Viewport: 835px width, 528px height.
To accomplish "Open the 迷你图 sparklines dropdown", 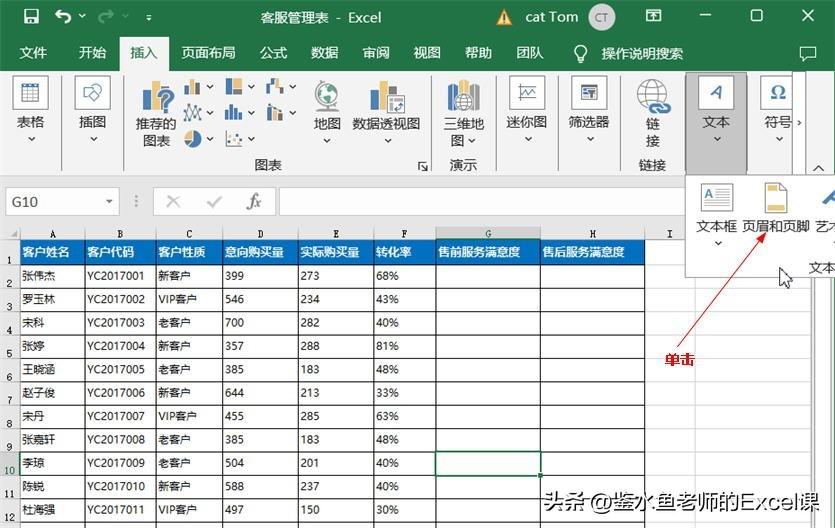I will pyautogui.click(x=527, y=111).
